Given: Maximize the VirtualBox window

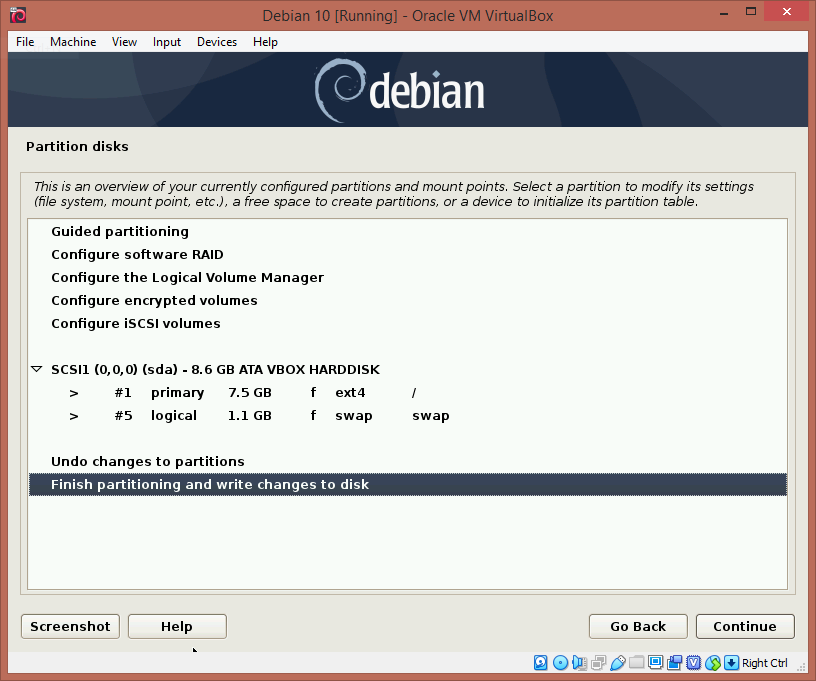Looking at the screenshot, I should pos(751,12).
